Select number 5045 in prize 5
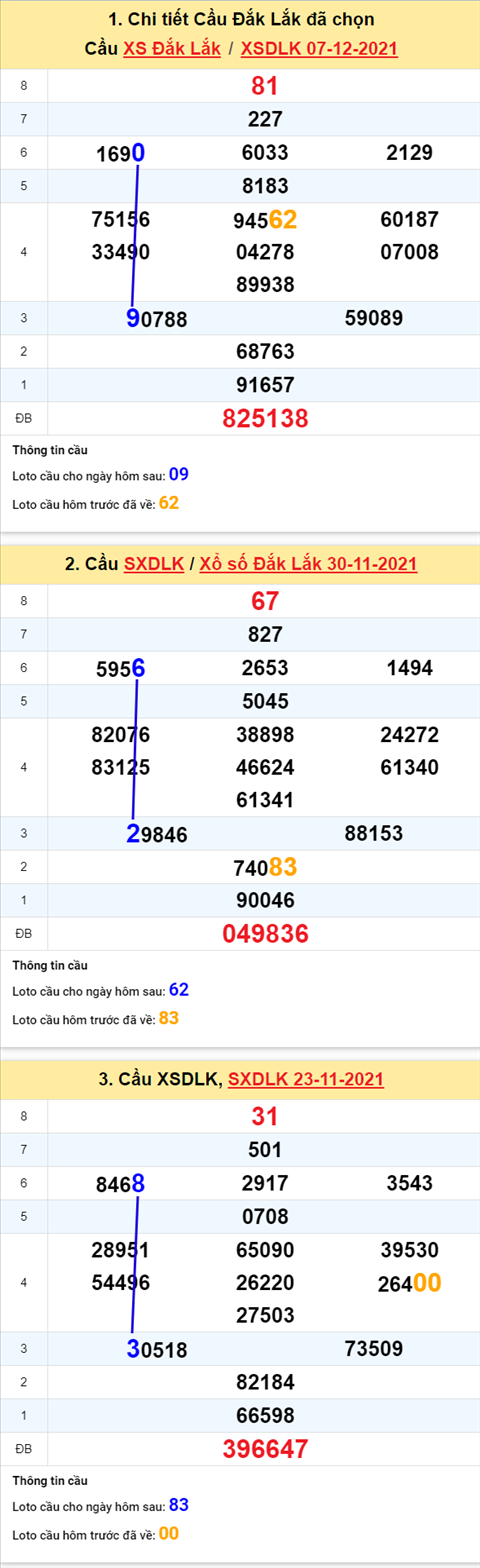Screen dimensions: 480x1568 265,701
